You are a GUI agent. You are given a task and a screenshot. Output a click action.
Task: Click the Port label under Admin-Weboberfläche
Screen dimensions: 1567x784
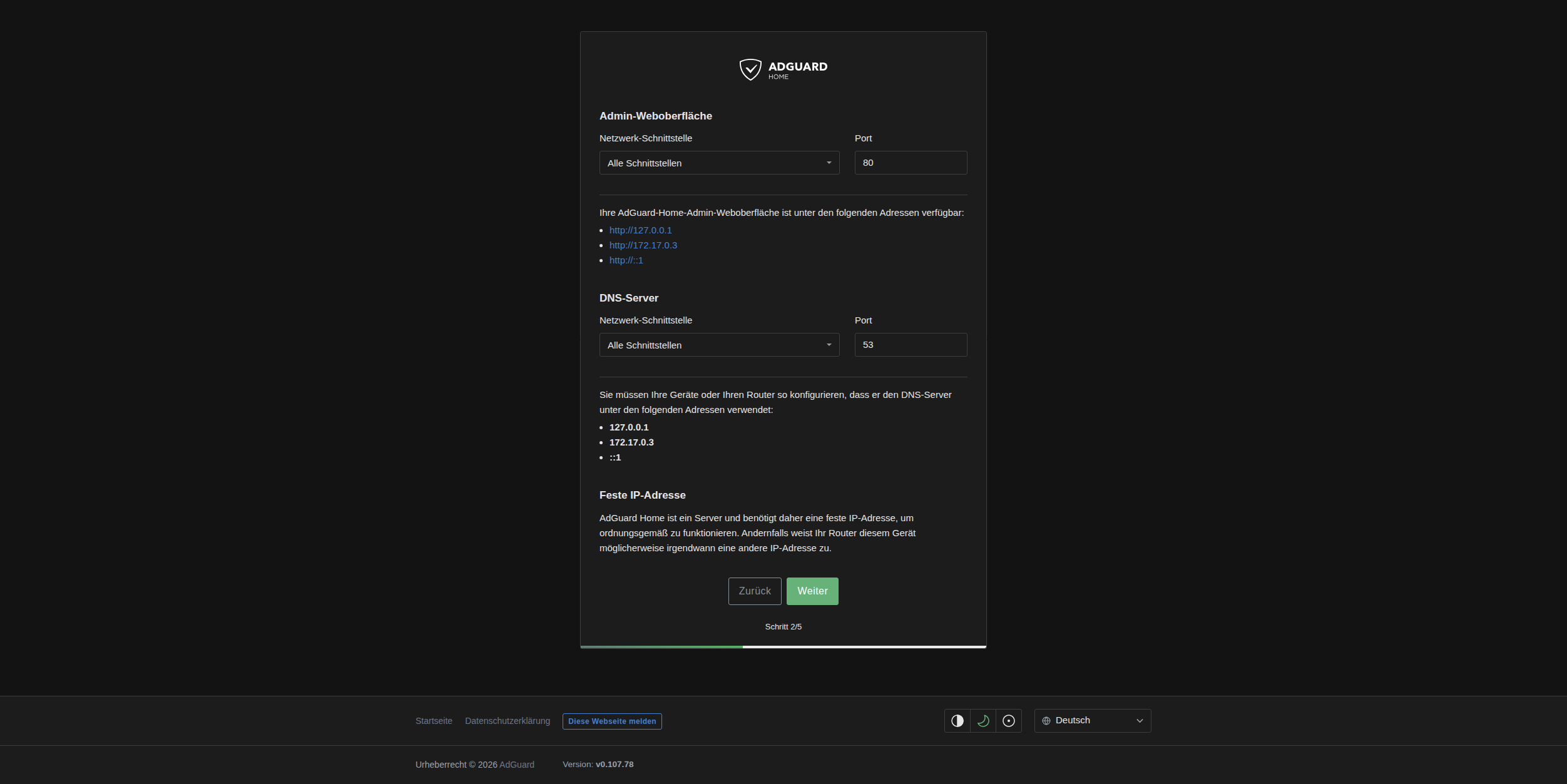pyautogui.click(x=864, y=138)
